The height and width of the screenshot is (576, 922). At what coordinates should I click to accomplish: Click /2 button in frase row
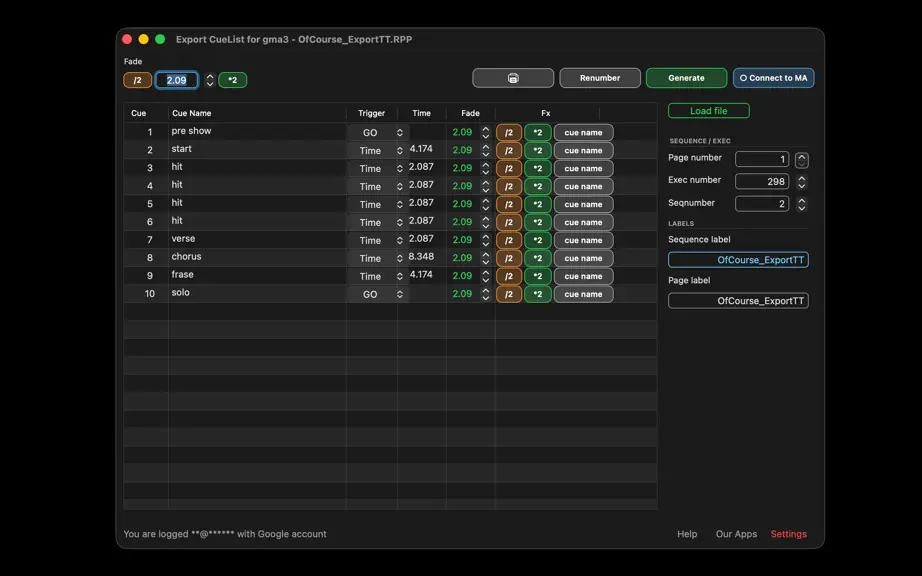tap(509, 276)
